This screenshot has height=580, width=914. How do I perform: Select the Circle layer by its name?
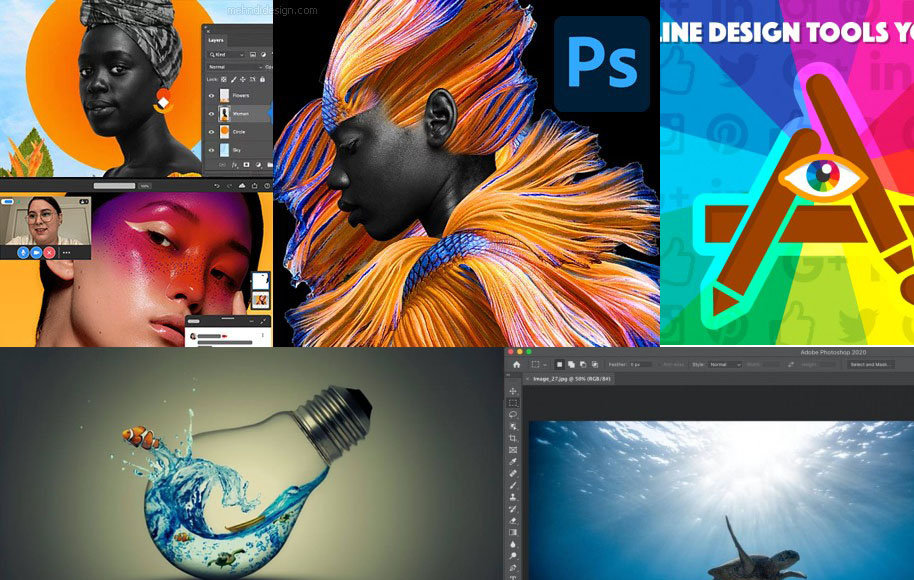(239, 132)
